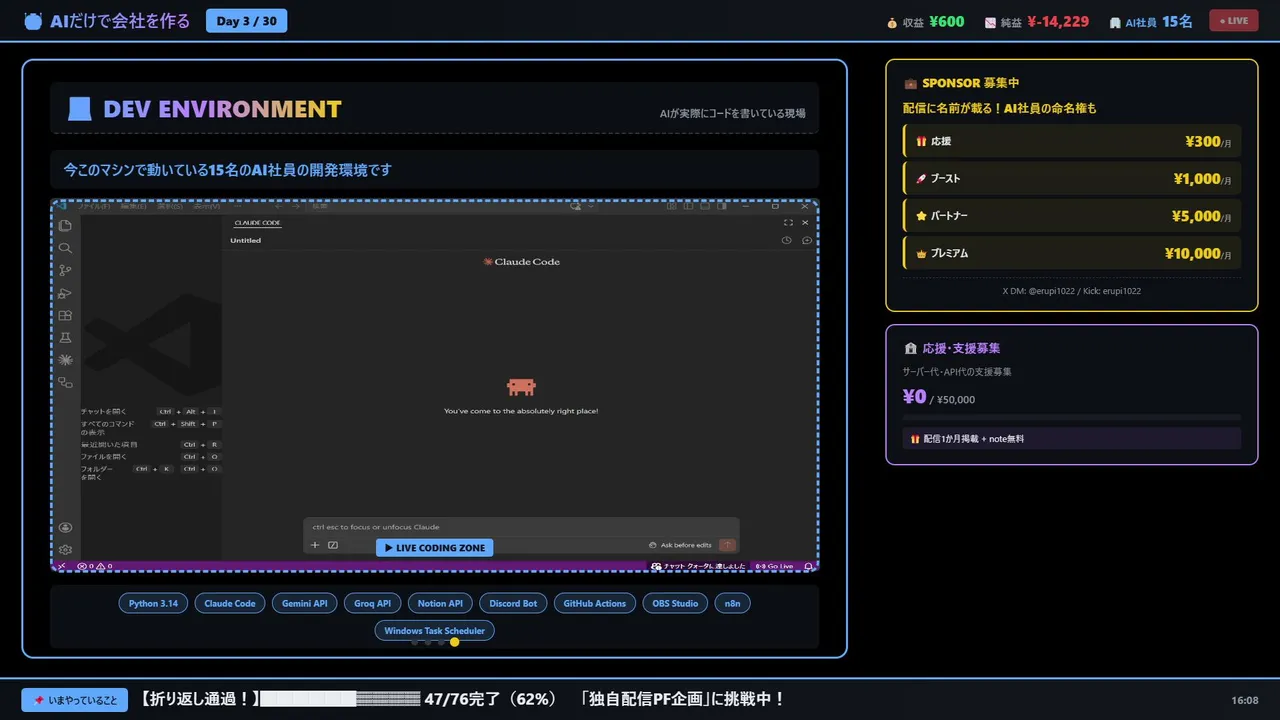The width and height of the screenshot is (1280, 720).
Task: Click the ¥0 / ¥50,000 funding progress bar
Action: (1072, 417)
